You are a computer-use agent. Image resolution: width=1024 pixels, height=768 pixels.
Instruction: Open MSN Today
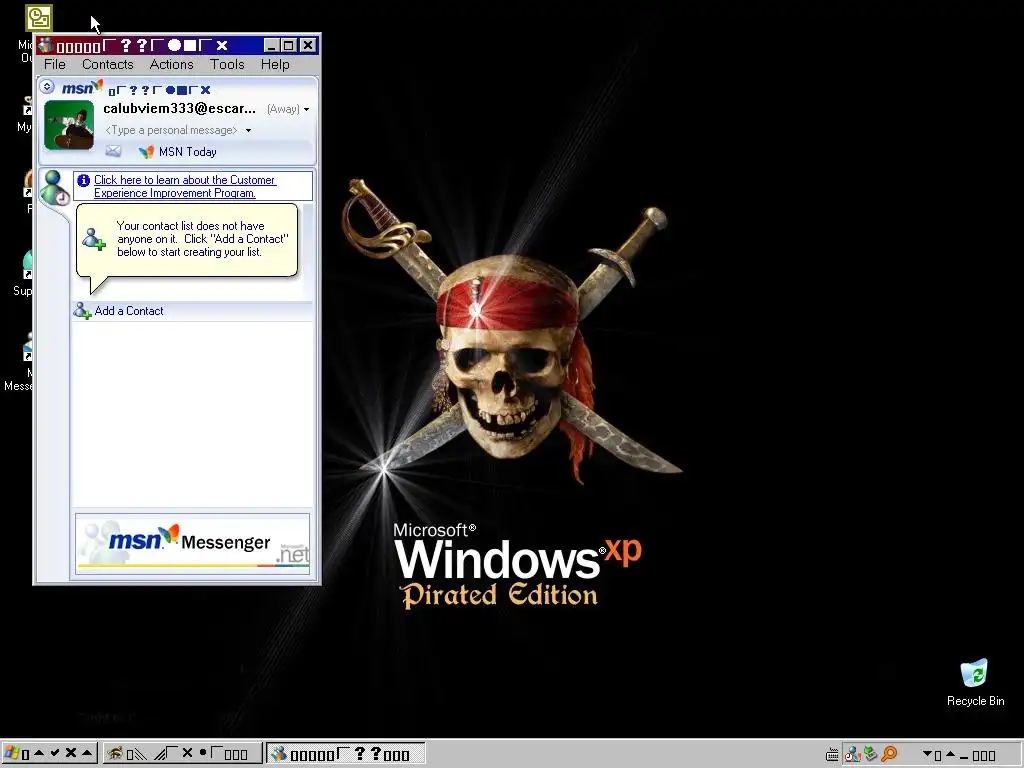coord(187,152)
